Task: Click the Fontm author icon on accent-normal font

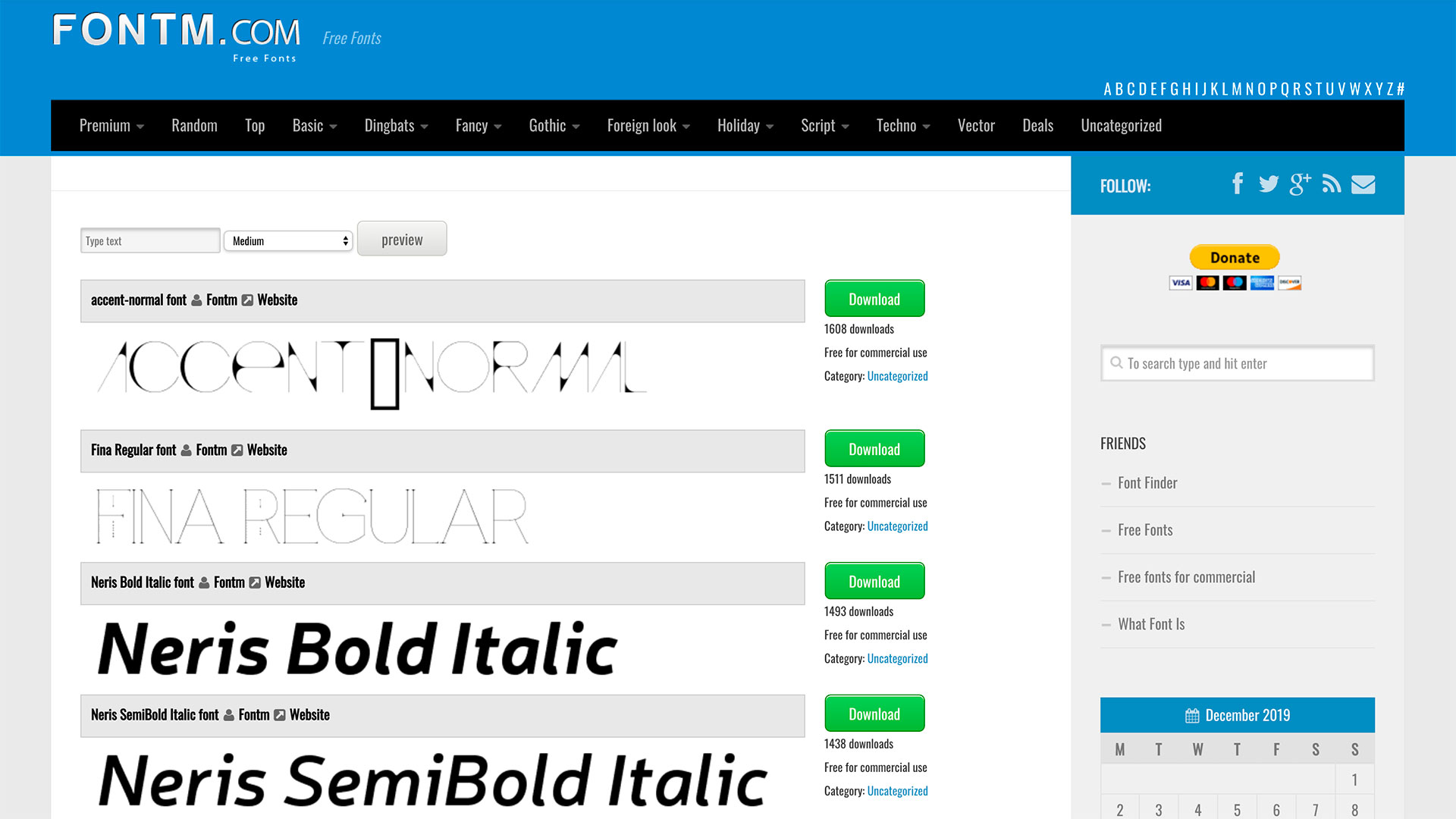Action: click(x=196, y=300)
